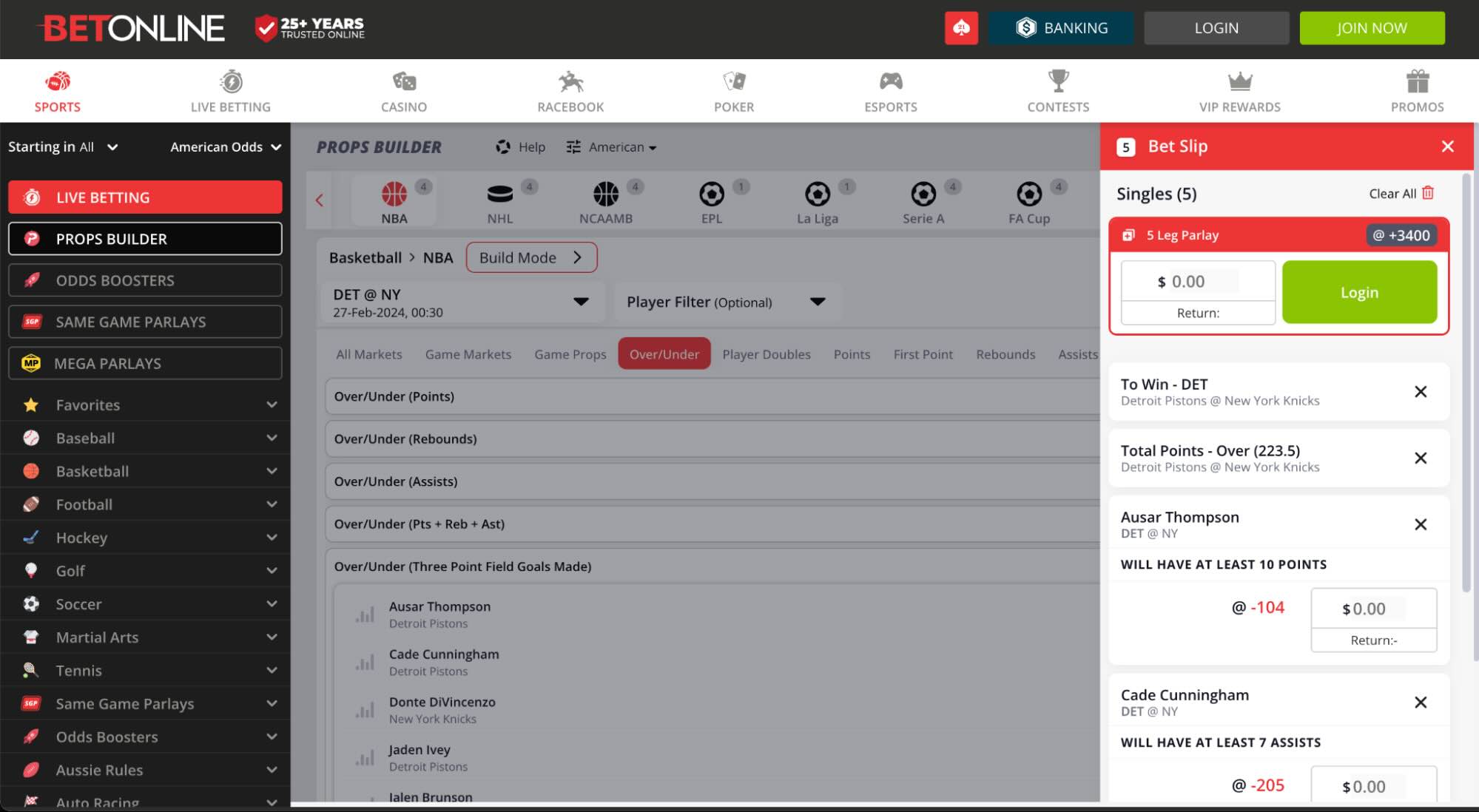
Task: Open the Starting in All dropdown
Action: click(63, 146)
